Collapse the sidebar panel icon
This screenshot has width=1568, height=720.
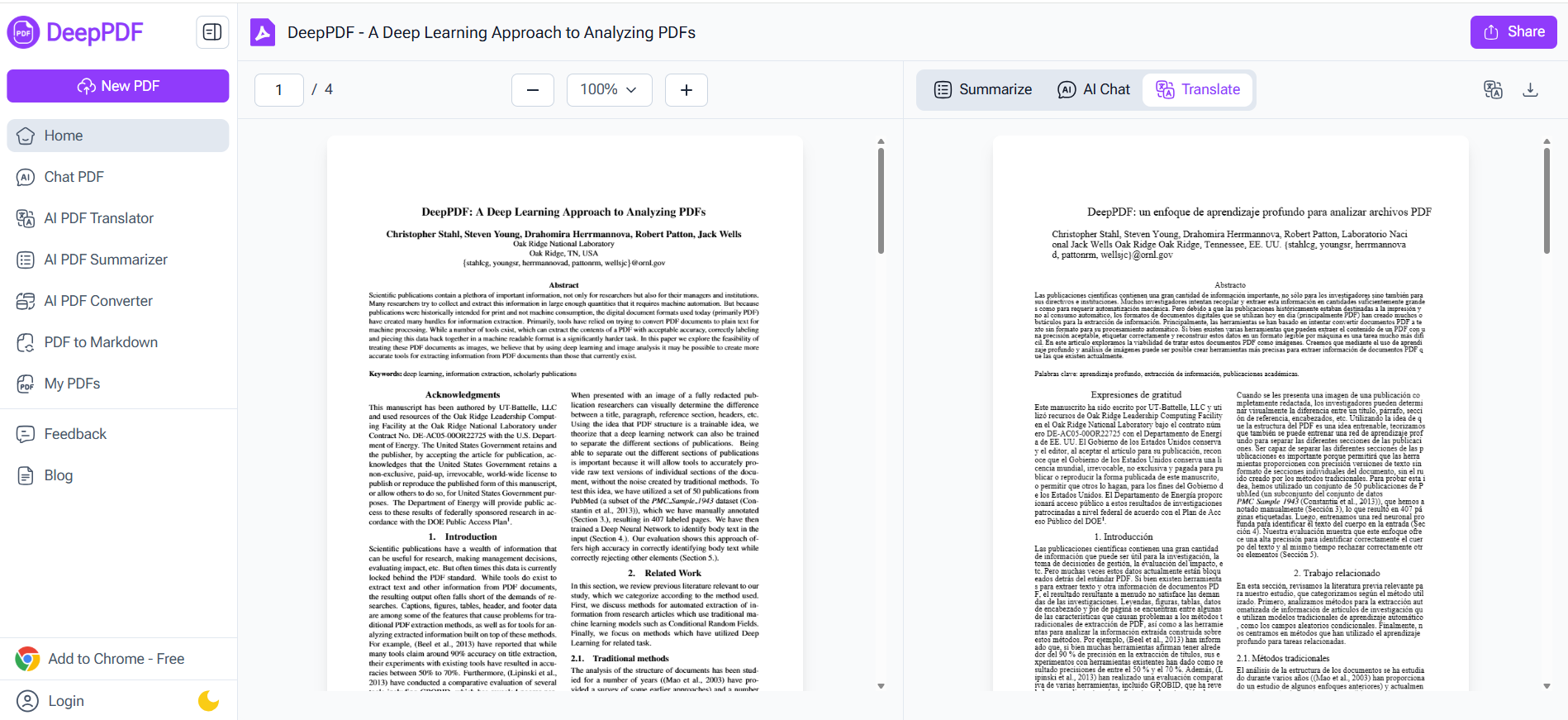pos(212,32)
